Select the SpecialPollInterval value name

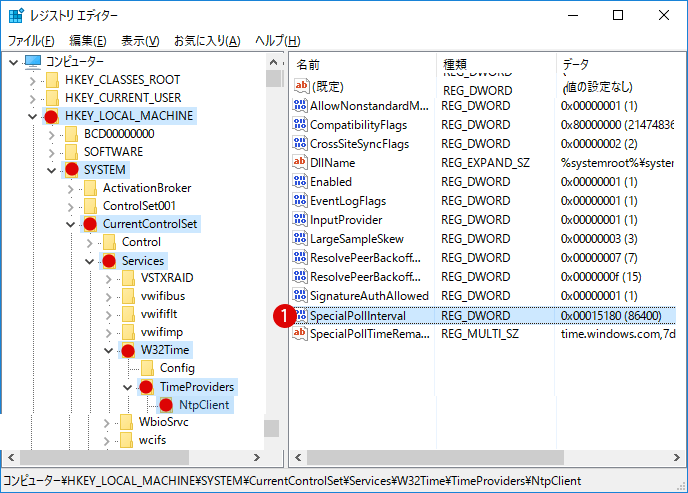358,316
